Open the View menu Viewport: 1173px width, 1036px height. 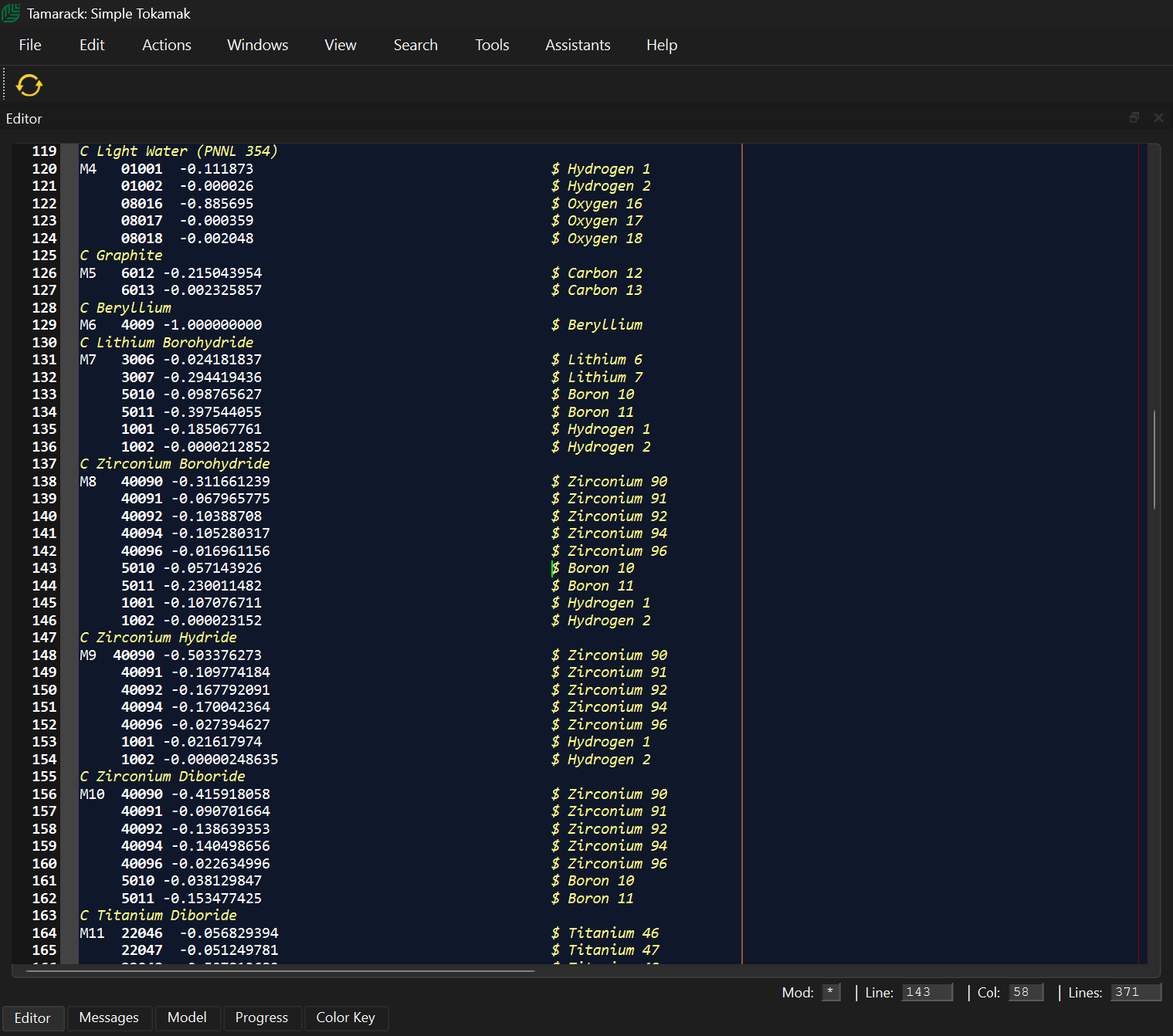(341, 45)
